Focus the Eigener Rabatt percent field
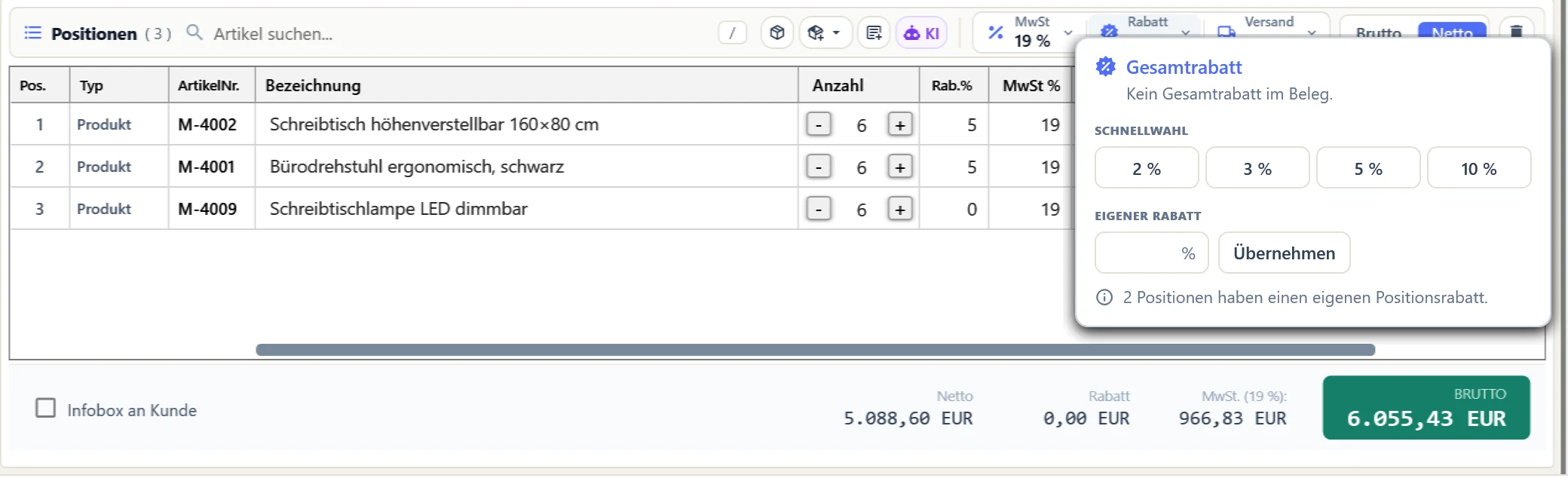The image size is (1568, 478). pos(1151,253)
